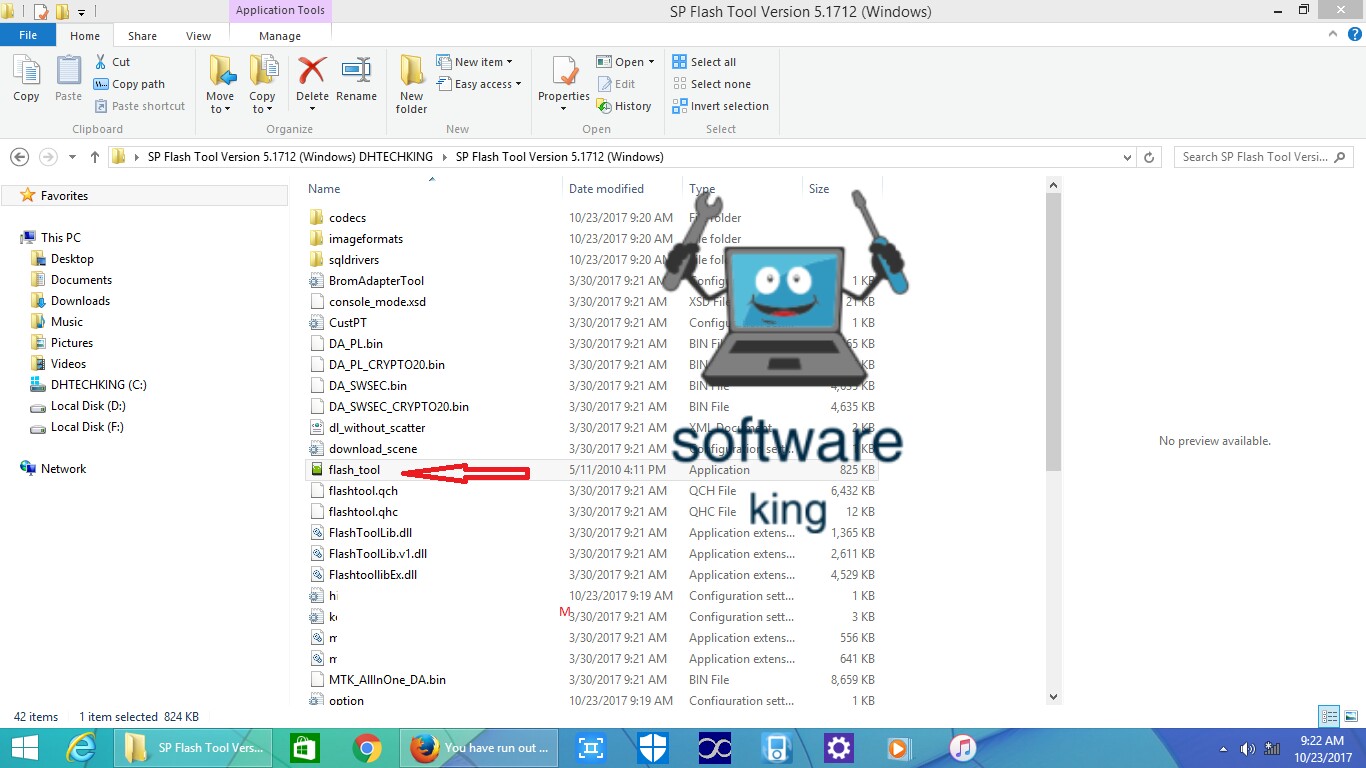Open the Recent locations dropdown arrow
Image resolution: width=1366 pixels, height=768 pixels.
pyautogui.click(x=72, y=157)
